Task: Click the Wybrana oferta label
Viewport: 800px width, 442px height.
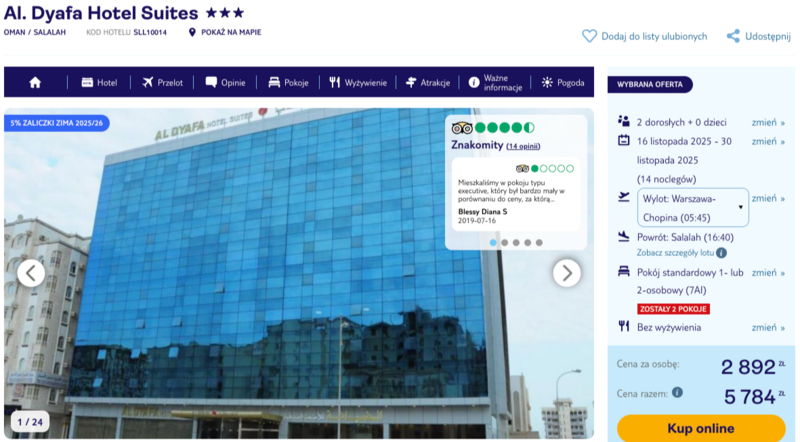Action: coord(649,84)
